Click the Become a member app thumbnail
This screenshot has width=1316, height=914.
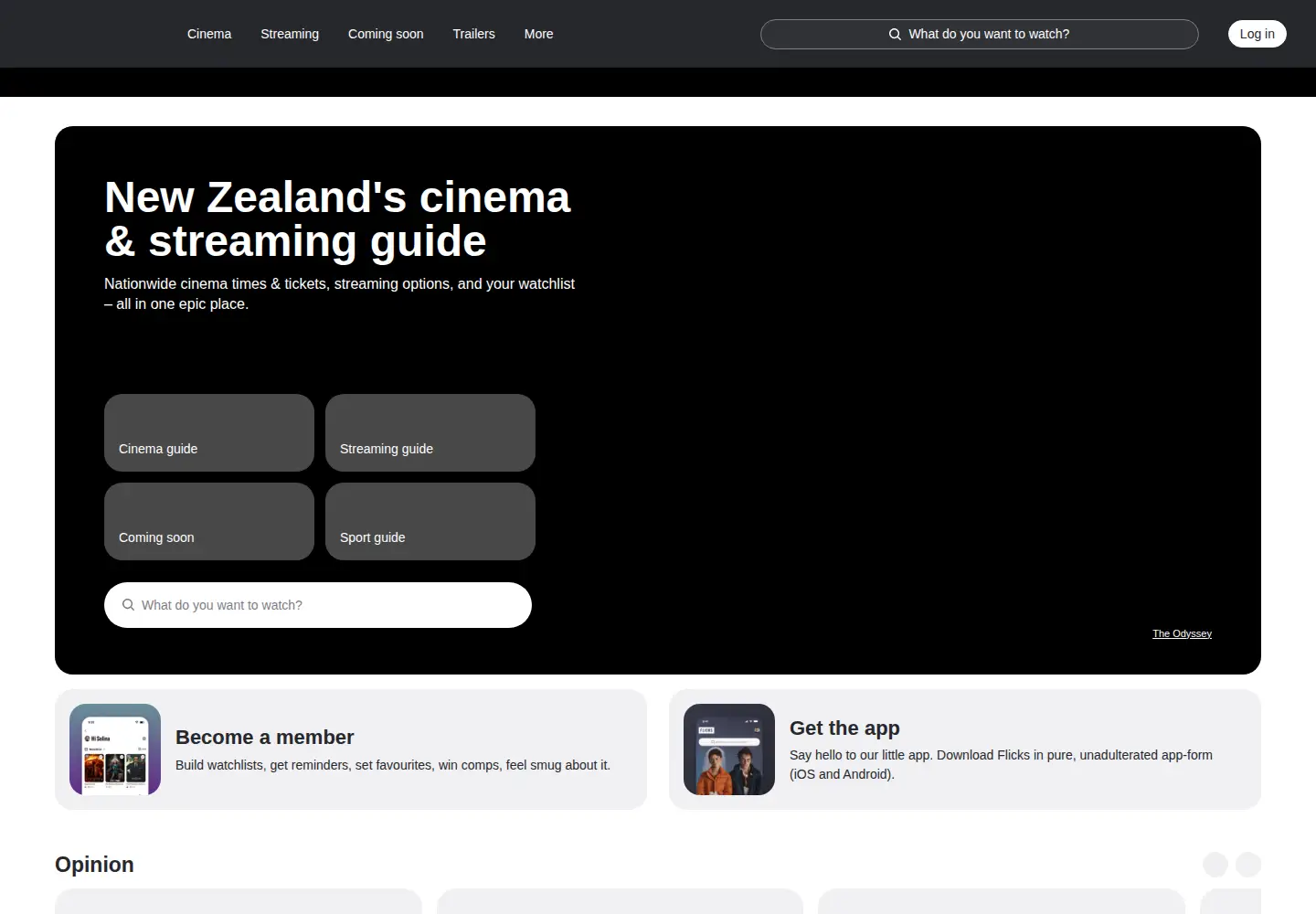pos(115,749)
